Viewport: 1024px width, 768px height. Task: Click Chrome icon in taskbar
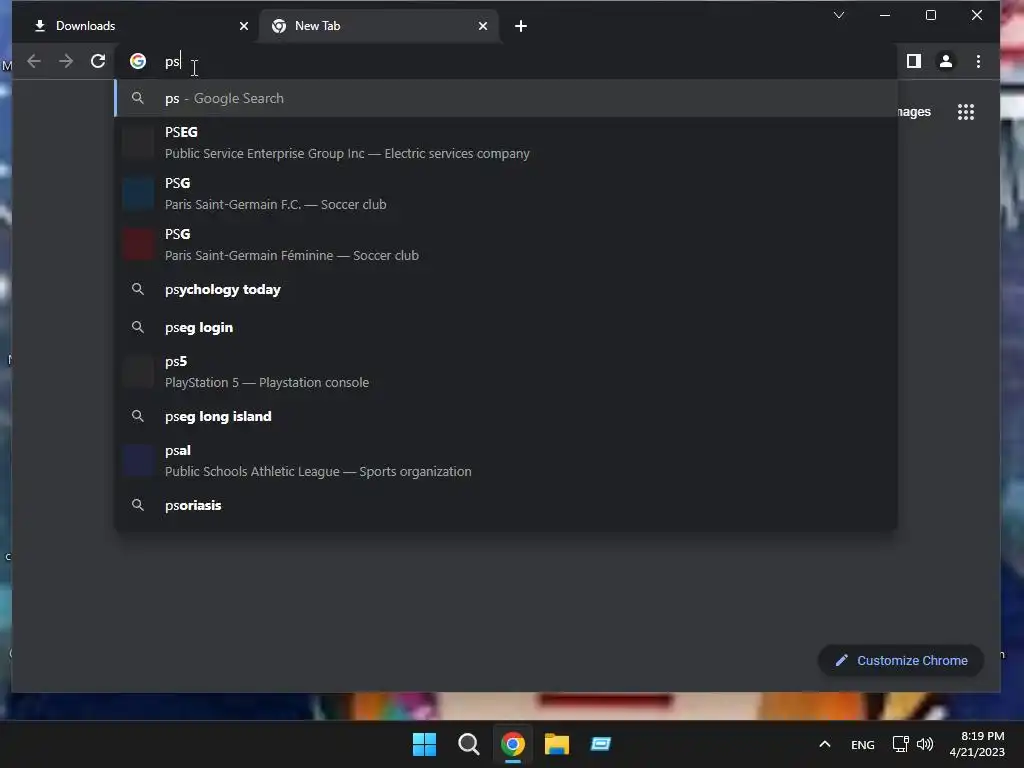click(513, 744)
